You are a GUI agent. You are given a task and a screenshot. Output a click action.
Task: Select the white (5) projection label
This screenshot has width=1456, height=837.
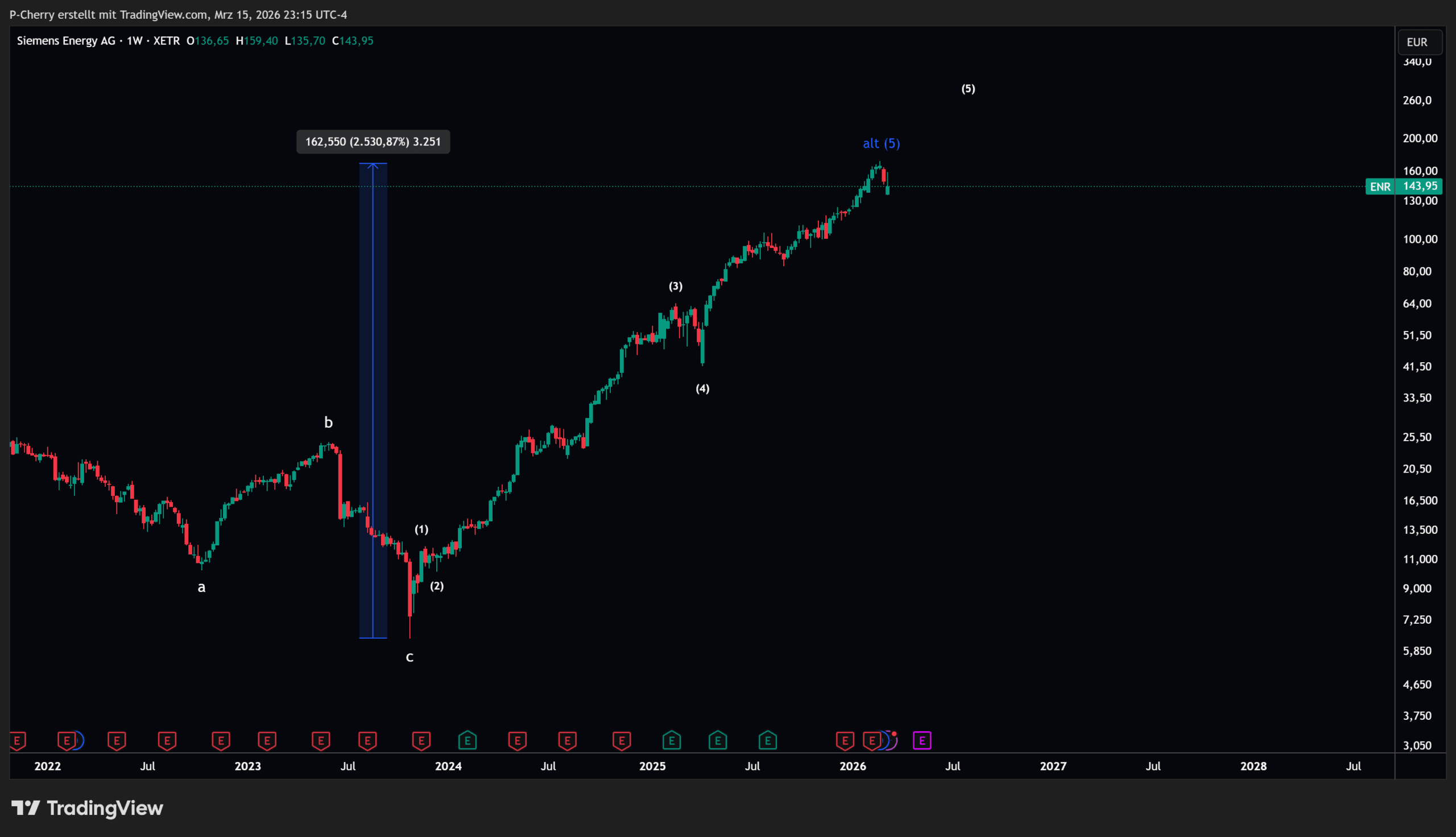coord(968,89)
